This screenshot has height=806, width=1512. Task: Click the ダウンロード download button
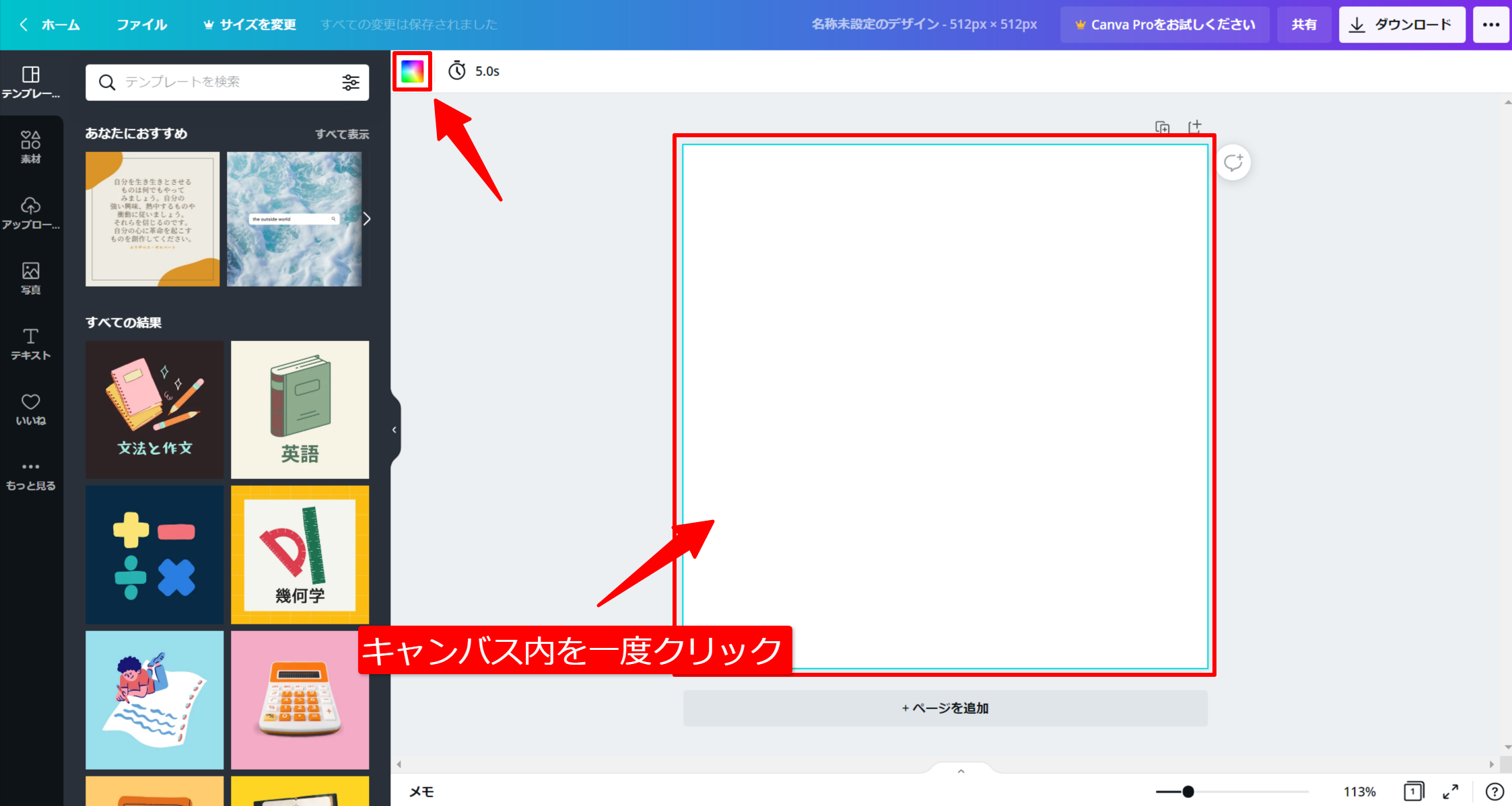pyautogui.click(x=1402, y=25)
